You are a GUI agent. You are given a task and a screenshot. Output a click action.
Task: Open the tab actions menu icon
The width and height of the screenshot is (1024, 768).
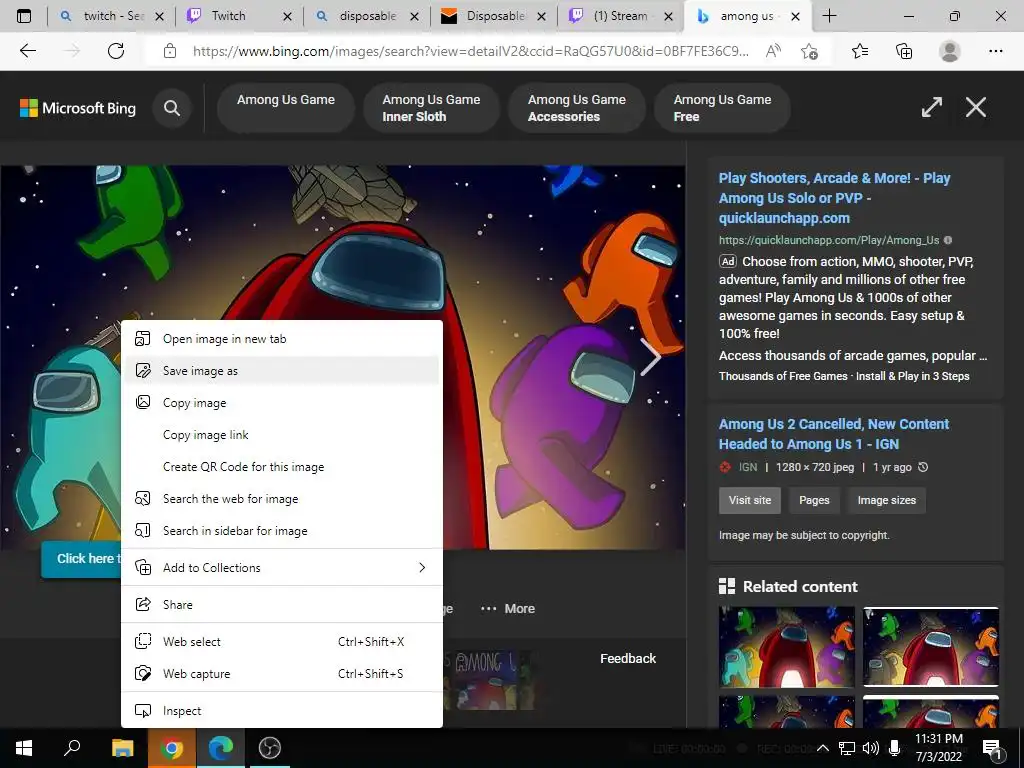tap(24, 16)
